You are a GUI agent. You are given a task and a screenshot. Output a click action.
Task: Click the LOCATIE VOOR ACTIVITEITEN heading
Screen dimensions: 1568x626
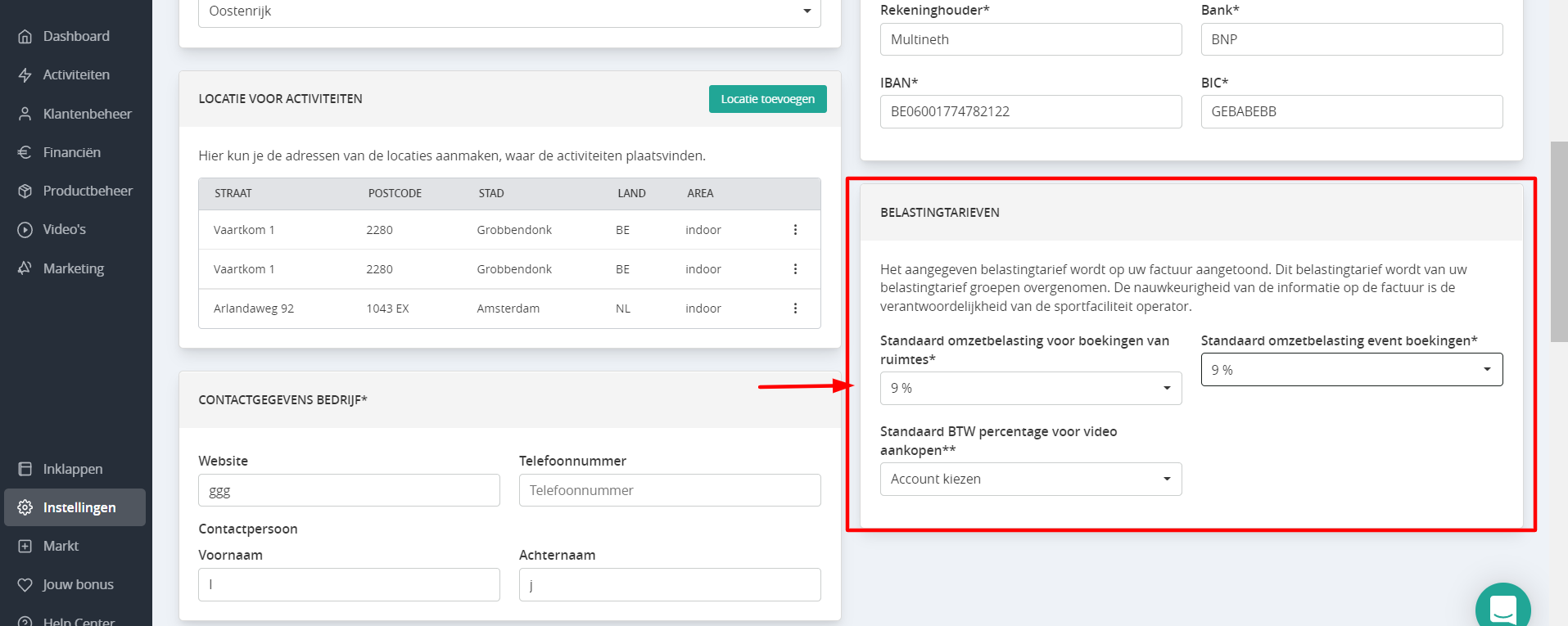pyautogui.click(x=280, y=99)
